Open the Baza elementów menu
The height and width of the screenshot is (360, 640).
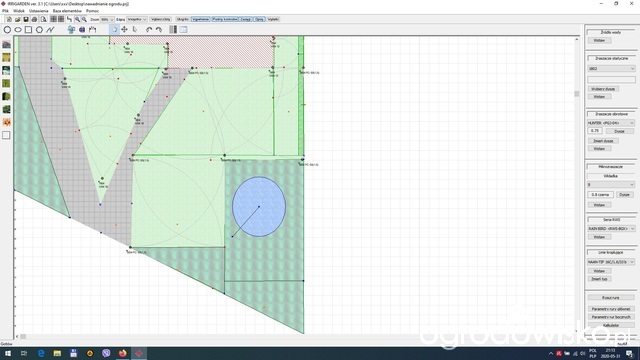pyautogui.click(x=67, y=11)
